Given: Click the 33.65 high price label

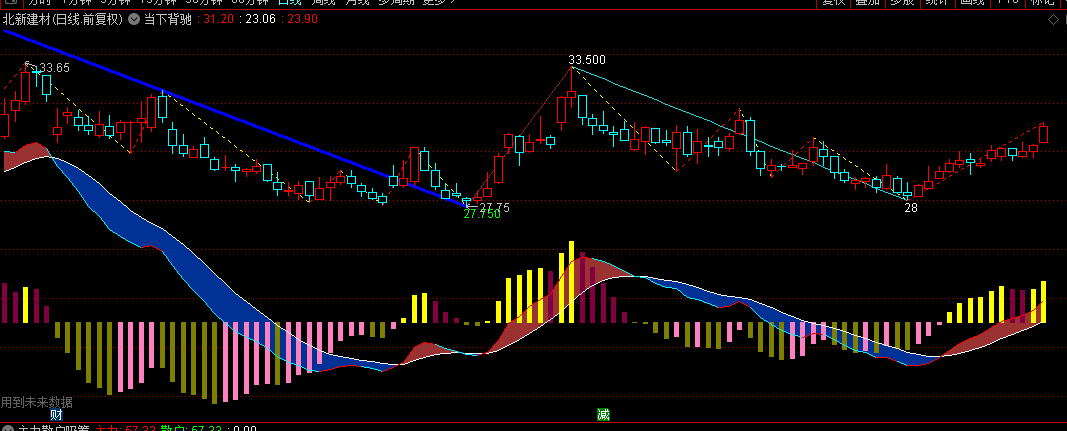Looking at the screenshot, I should pos(54,67).
